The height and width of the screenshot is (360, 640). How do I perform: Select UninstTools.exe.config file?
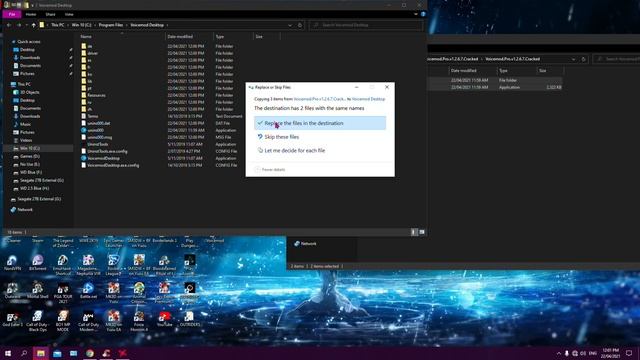pyautogui.click(x=107, y=151)
